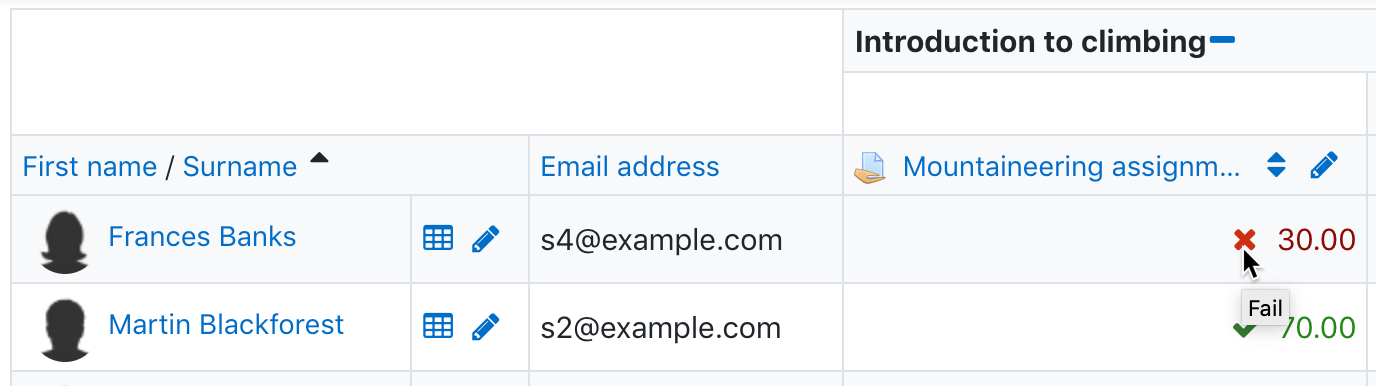Sort by Email address header
This screenshot has height=386, width=1376.
pos(630,166)
